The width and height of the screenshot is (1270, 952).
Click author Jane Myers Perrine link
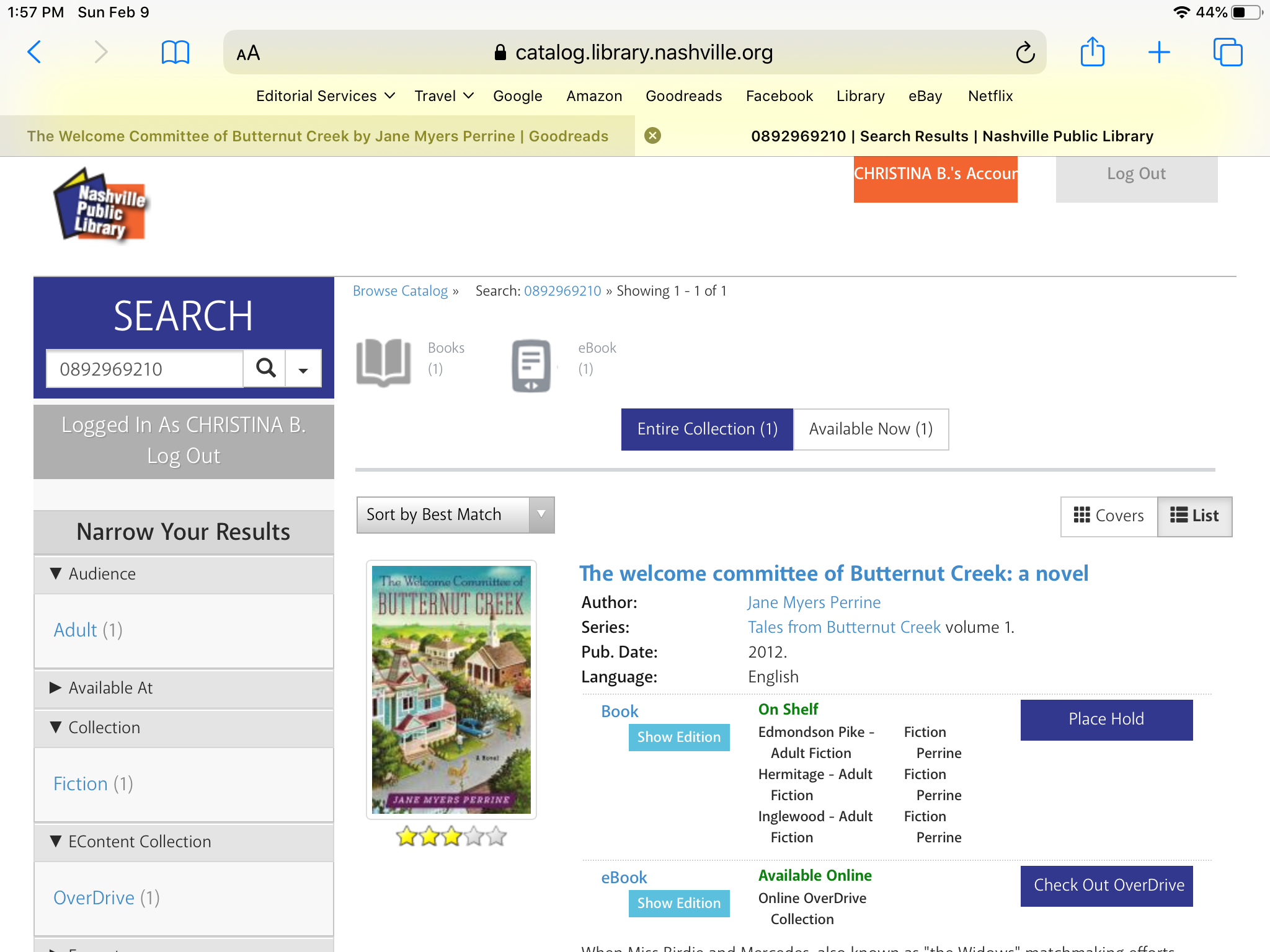814,602
